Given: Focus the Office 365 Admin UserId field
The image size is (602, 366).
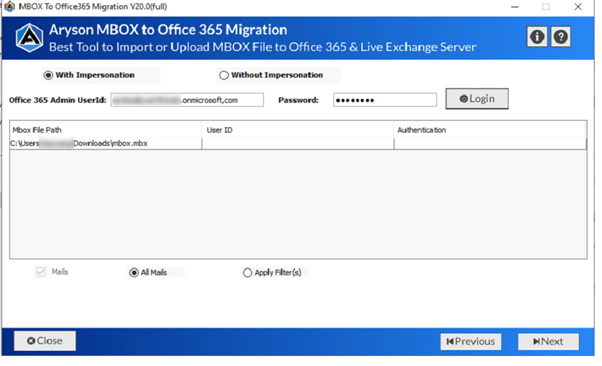Looking at the screenshot, I should click(x=187, y=100).
